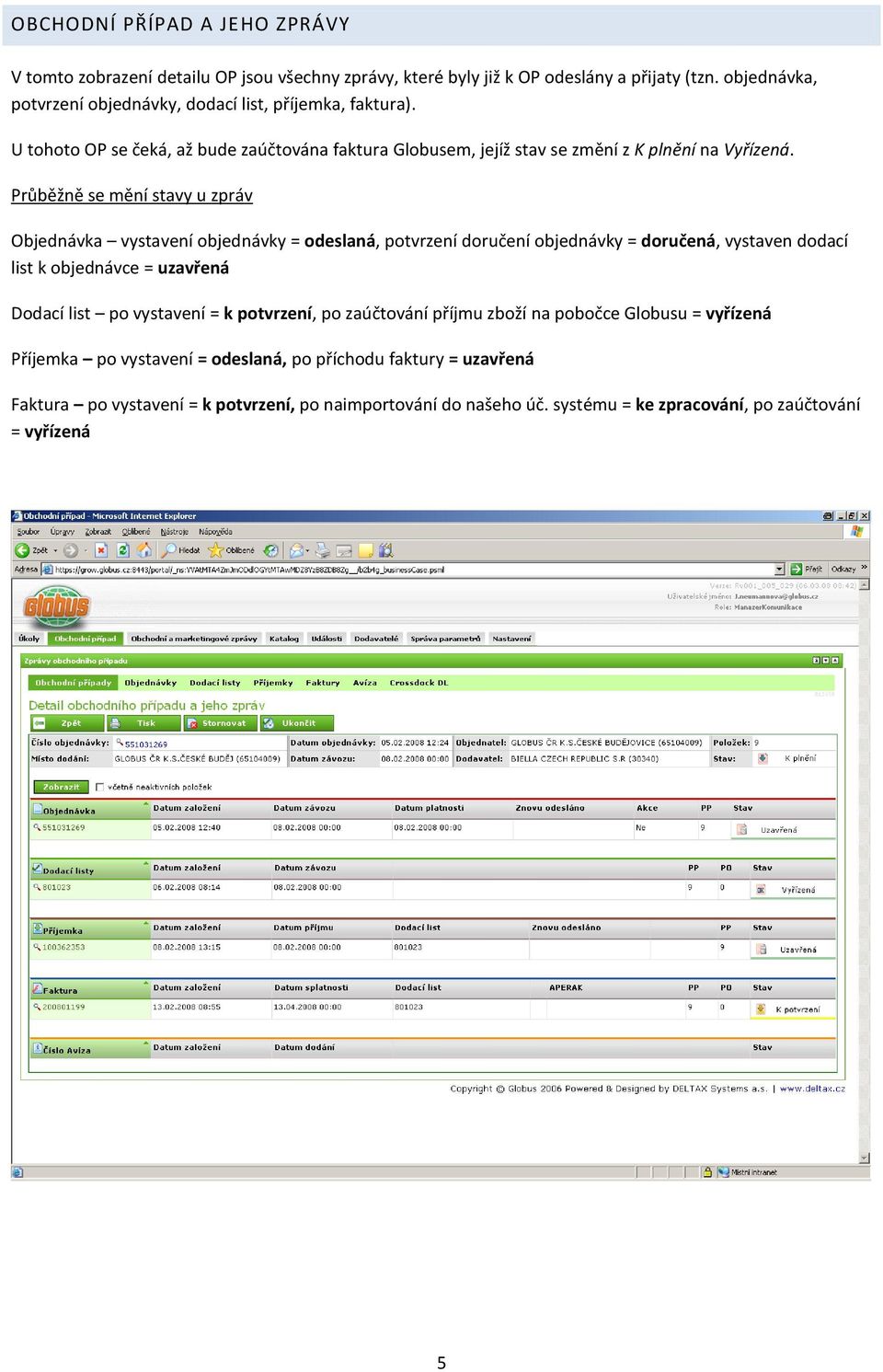This screenshot has width=883, height=1372.
Task: Go to the home page icon
Action: click(x=144, y=550)
